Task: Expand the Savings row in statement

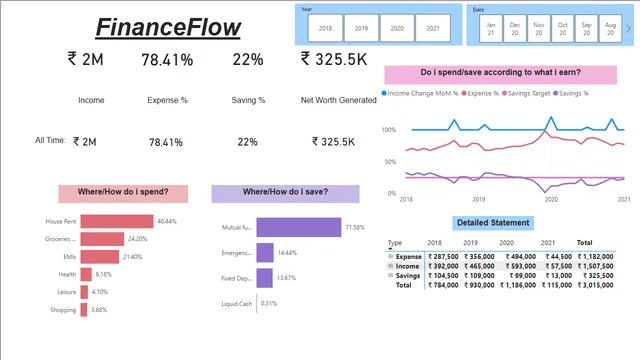Action: coord(391,276)
